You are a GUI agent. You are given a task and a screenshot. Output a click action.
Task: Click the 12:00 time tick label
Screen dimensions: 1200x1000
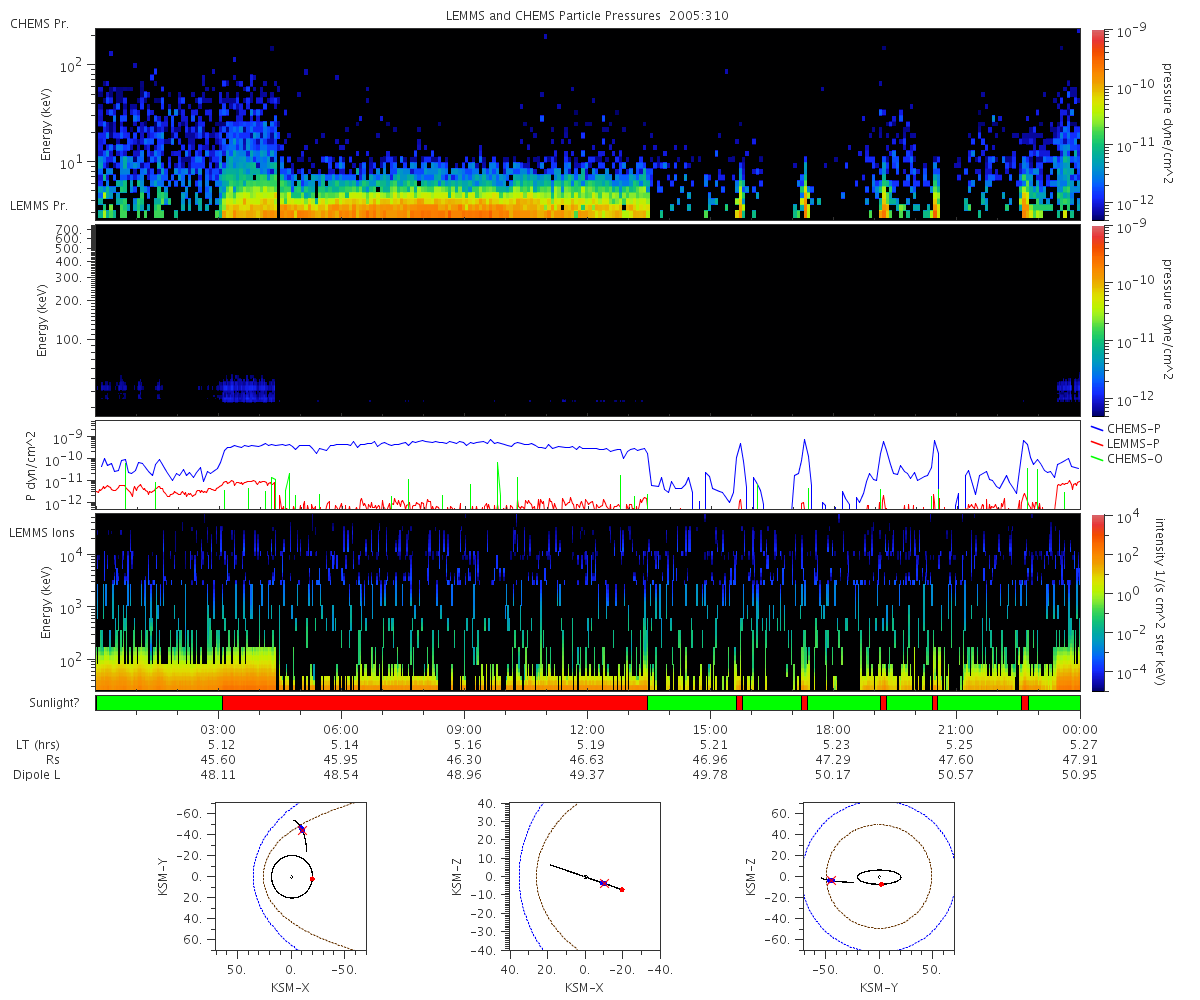(588, 730)
